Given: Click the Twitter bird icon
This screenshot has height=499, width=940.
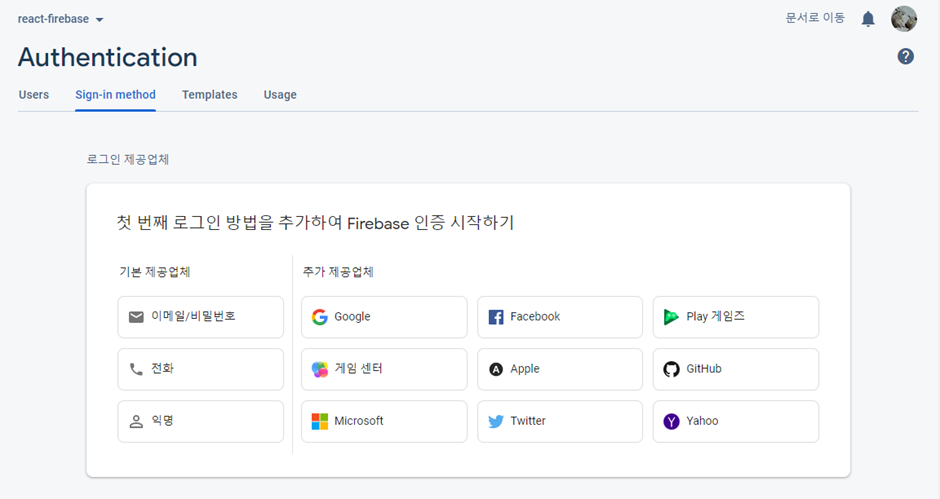Looking at the screenshot, I should coord(496,421).
